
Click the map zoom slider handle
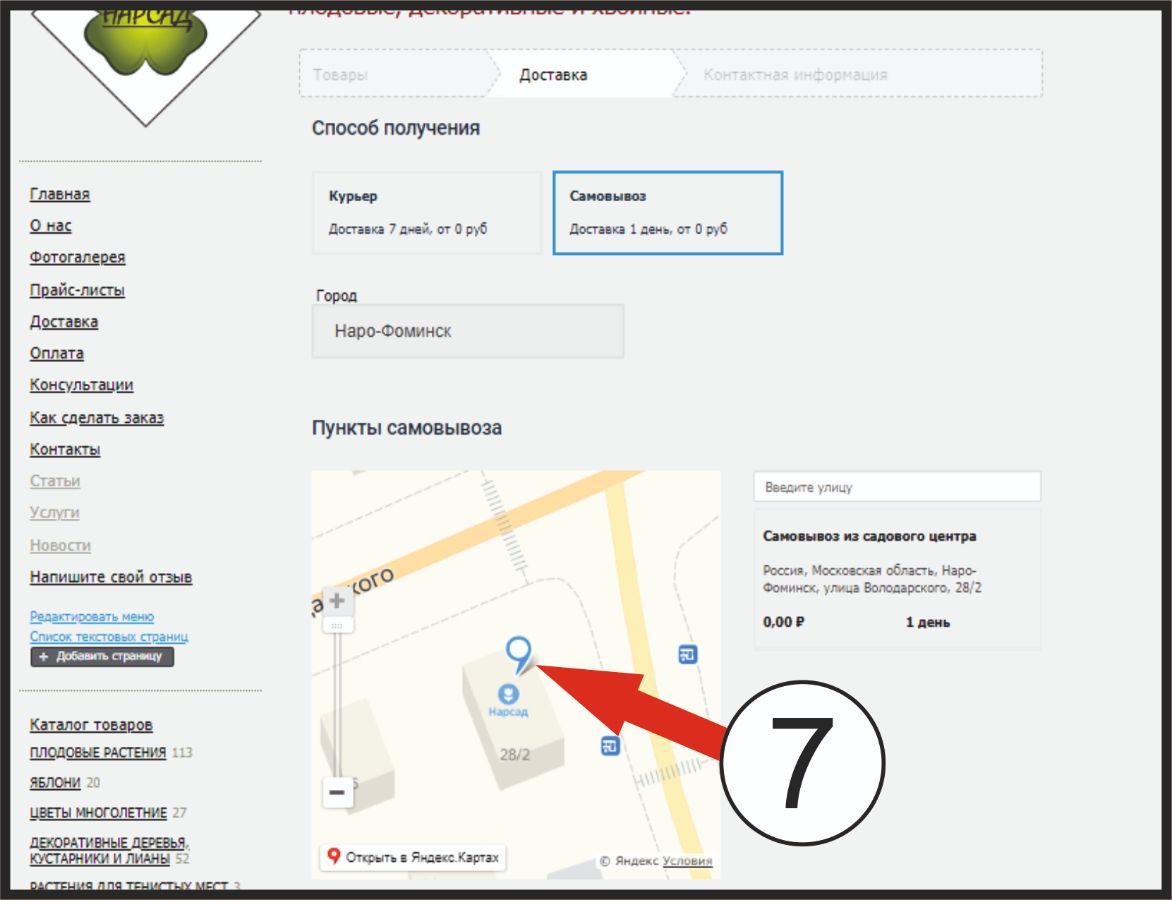[337, 625]
